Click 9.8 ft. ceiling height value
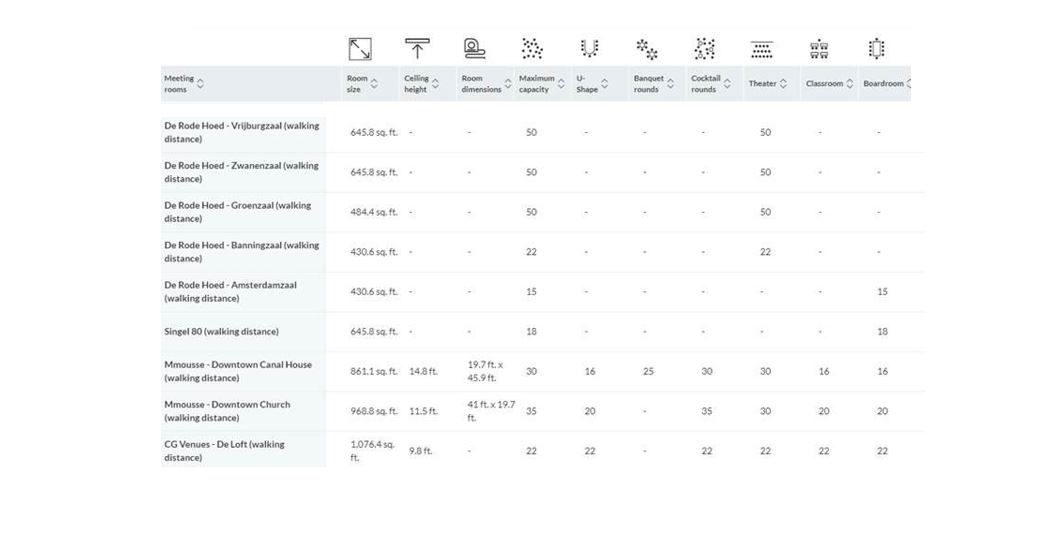The width and height of the screenshot is (1059, 553). (421, 451)
